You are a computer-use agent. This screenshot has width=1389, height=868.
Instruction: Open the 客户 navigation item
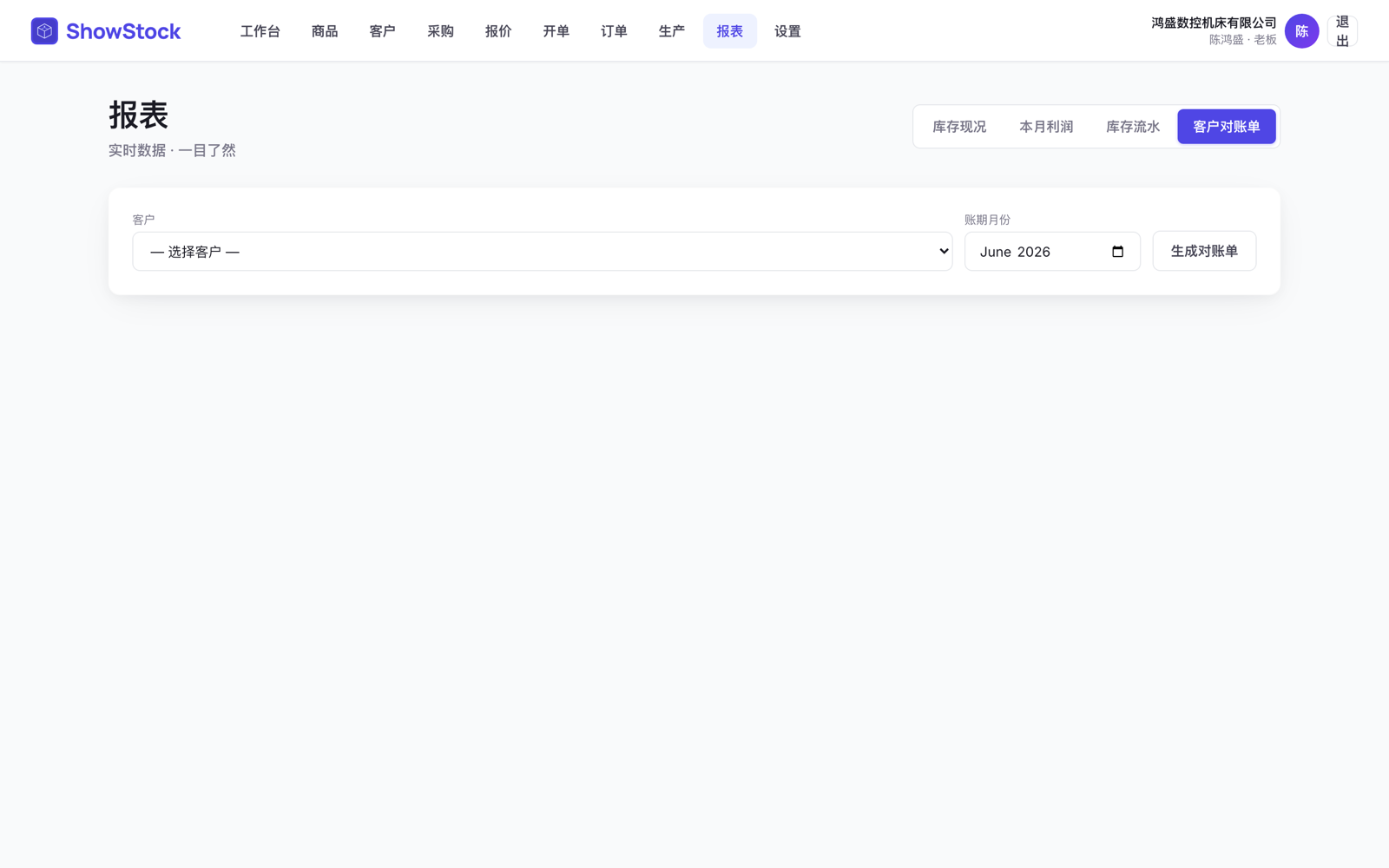pos(383,31)
